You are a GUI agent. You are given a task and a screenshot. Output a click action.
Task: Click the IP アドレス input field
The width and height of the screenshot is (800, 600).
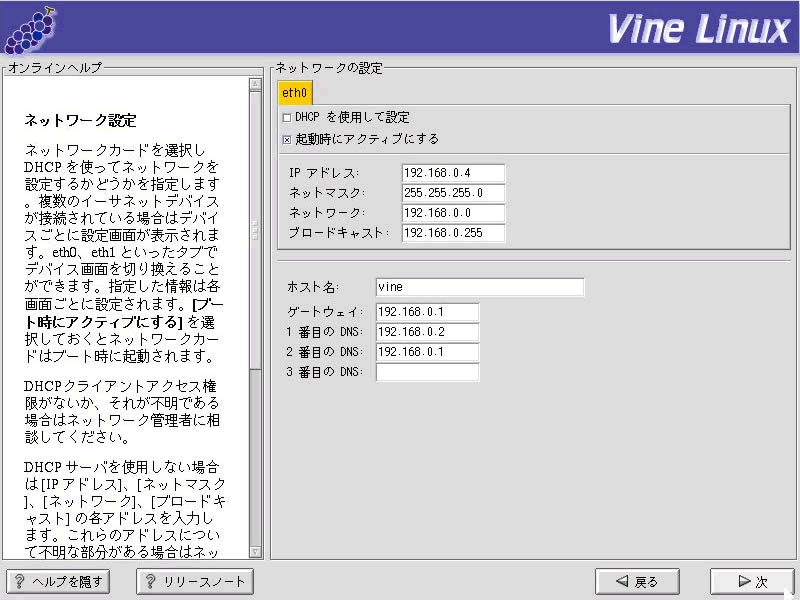point(453,173)
